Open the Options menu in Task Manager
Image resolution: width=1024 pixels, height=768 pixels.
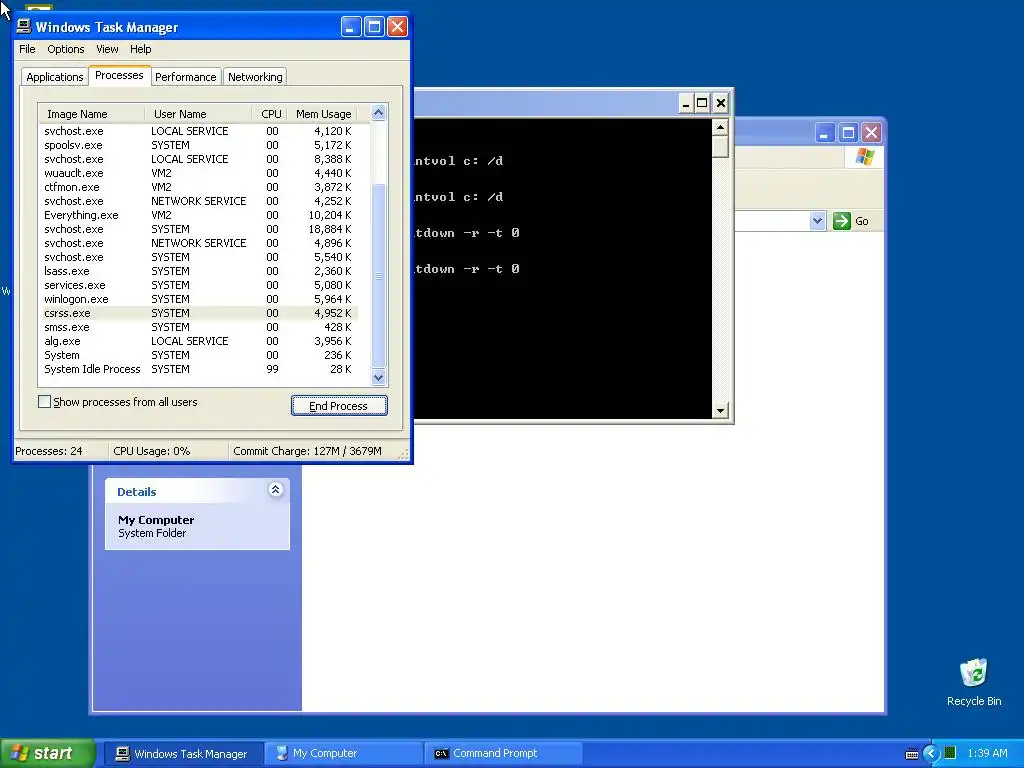point(65,49)
